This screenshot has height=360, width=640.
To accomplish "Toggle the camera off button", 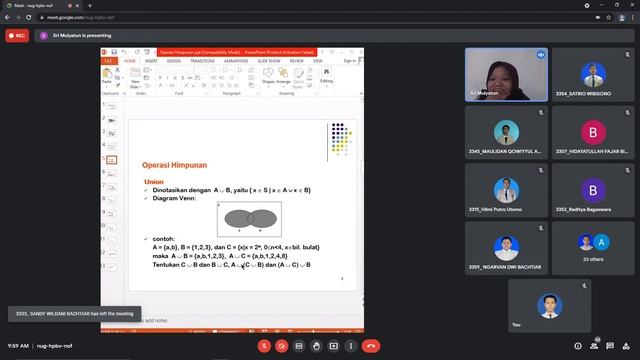I will (281, 346).
